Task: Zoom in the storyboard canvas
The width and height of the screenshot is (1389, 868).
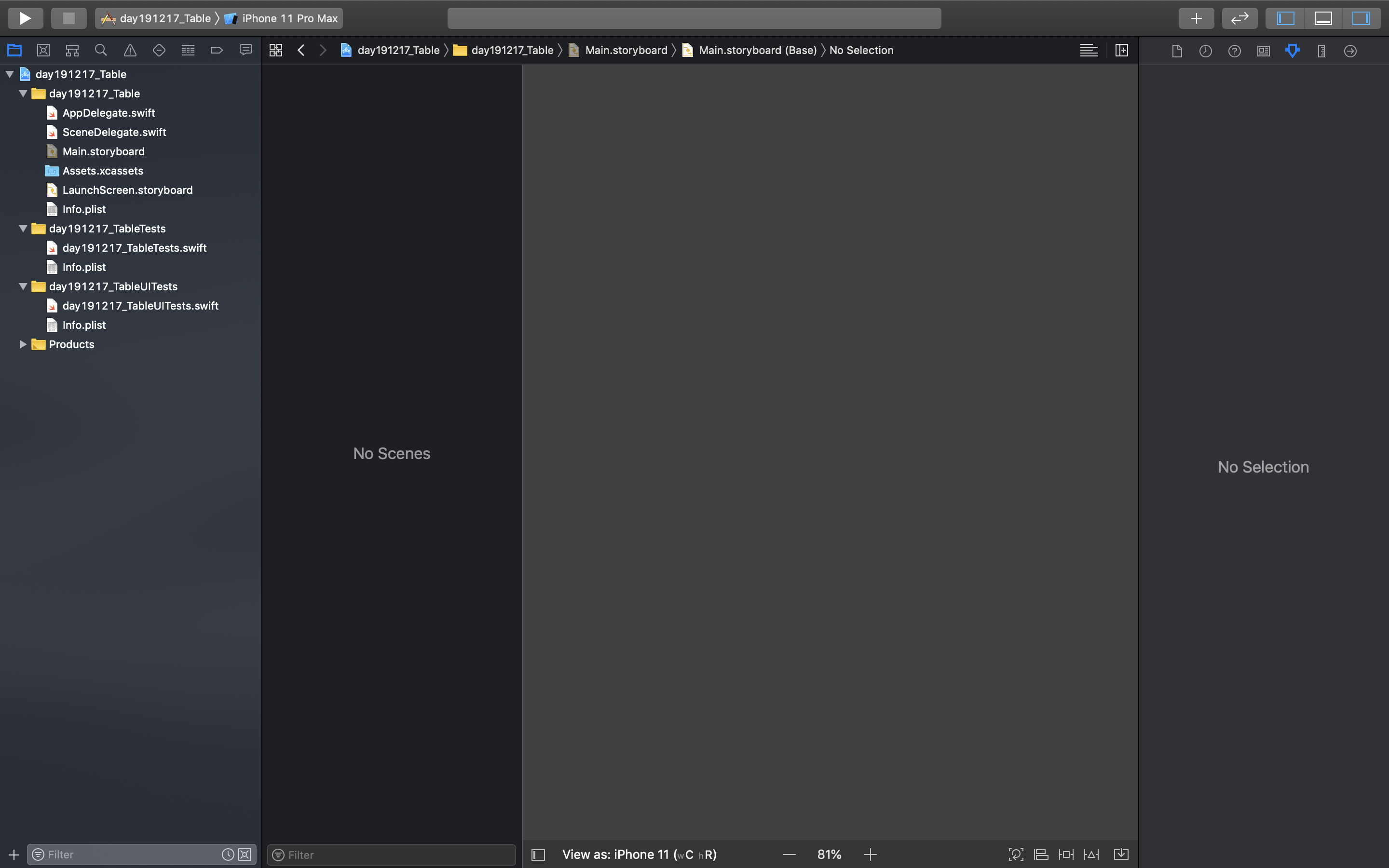Action: (x=870, y=854)
